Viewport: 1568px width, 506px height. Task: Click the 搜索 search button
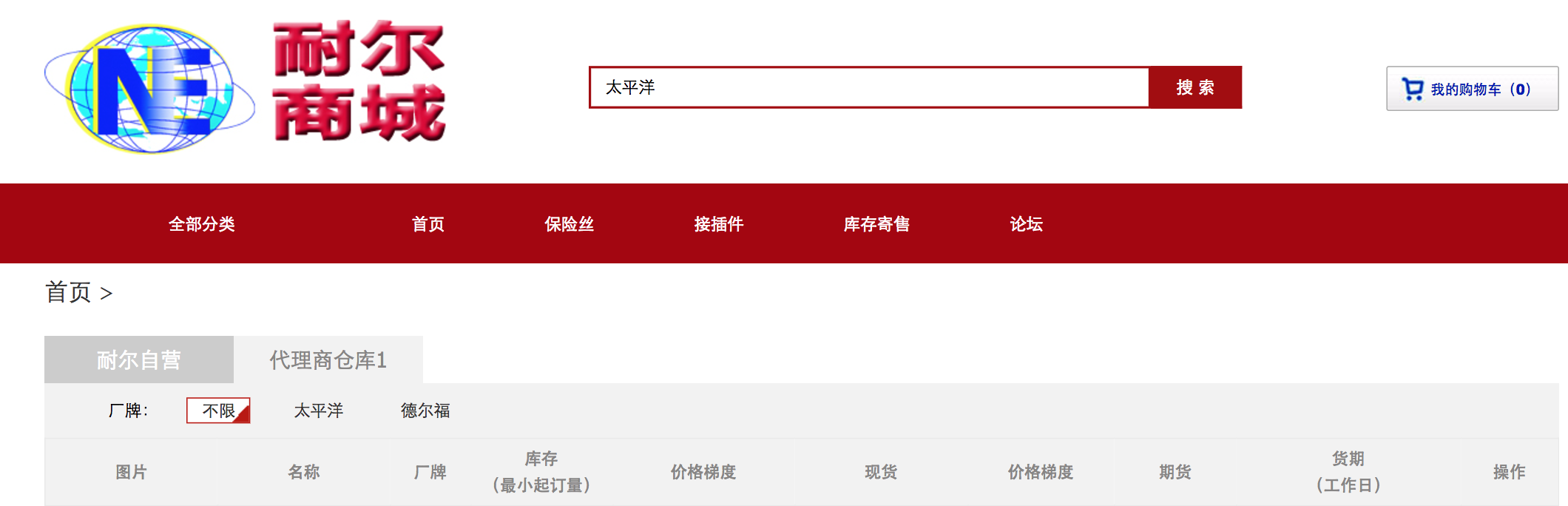click(1195, 87)
